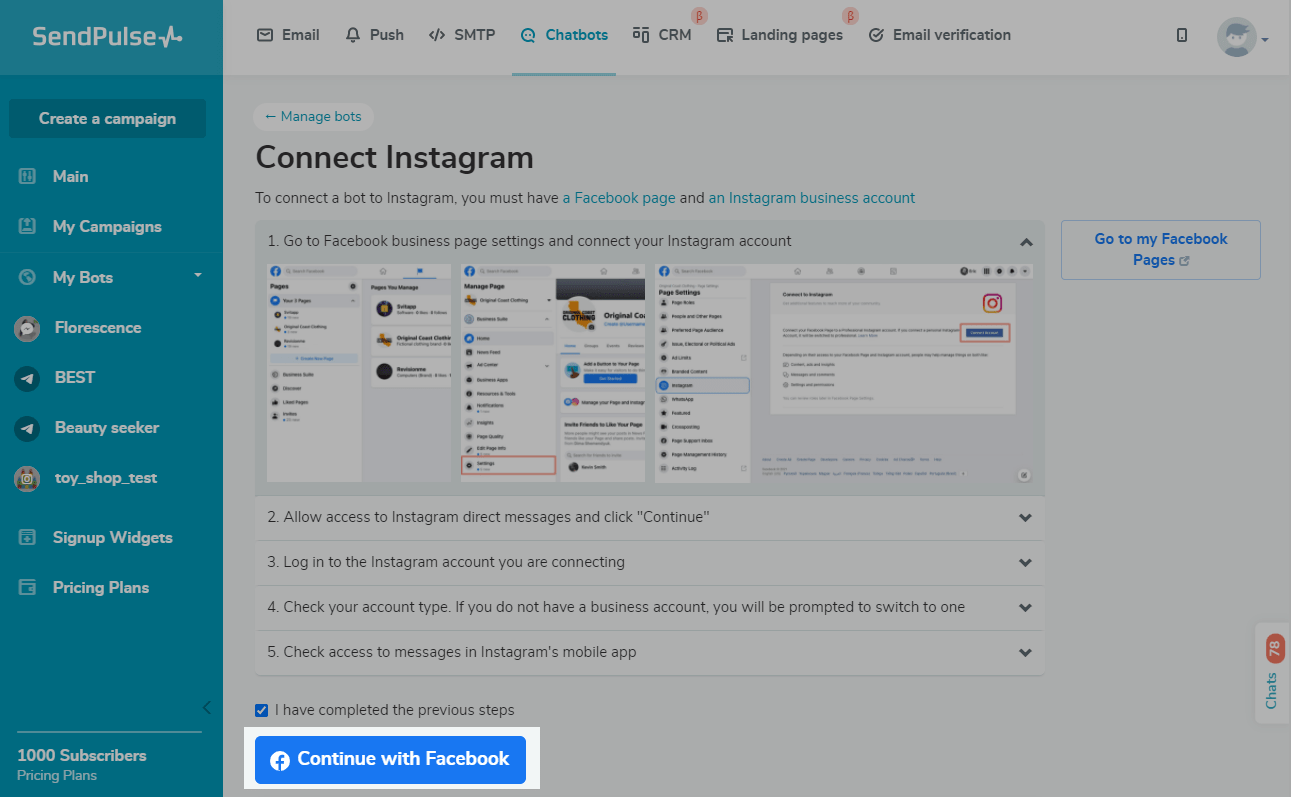Click the BEST Telegram icon
This screenshot has width=1291, height=797.
coord(27,378)
